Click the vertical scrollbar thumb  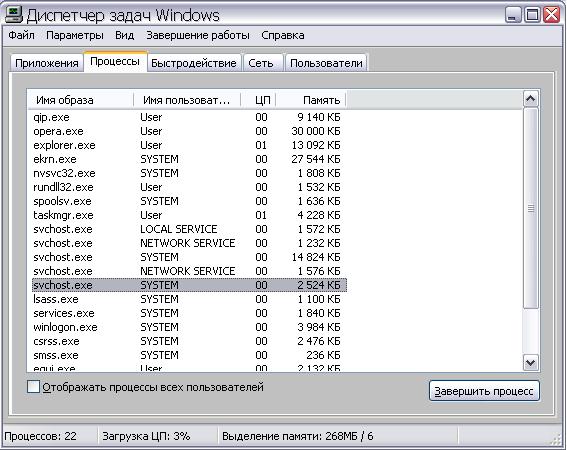[530, 208]
